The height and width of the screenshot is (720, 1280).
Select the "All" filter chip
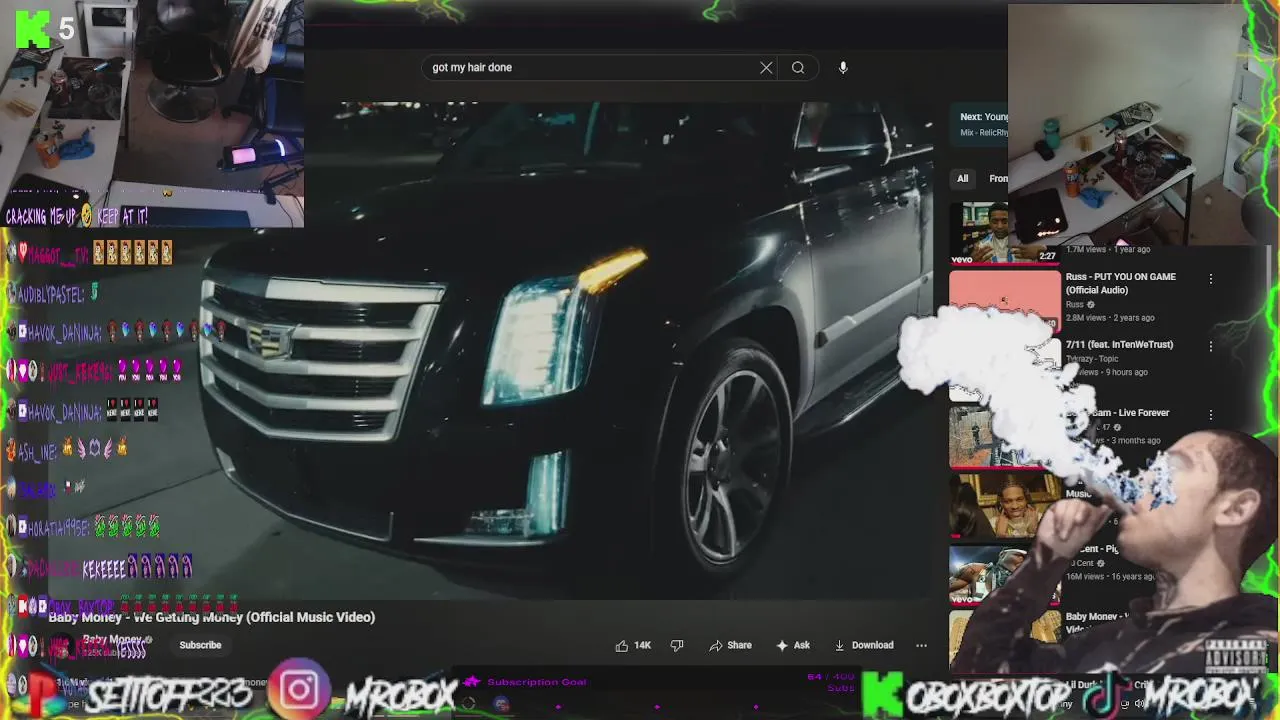962,179
